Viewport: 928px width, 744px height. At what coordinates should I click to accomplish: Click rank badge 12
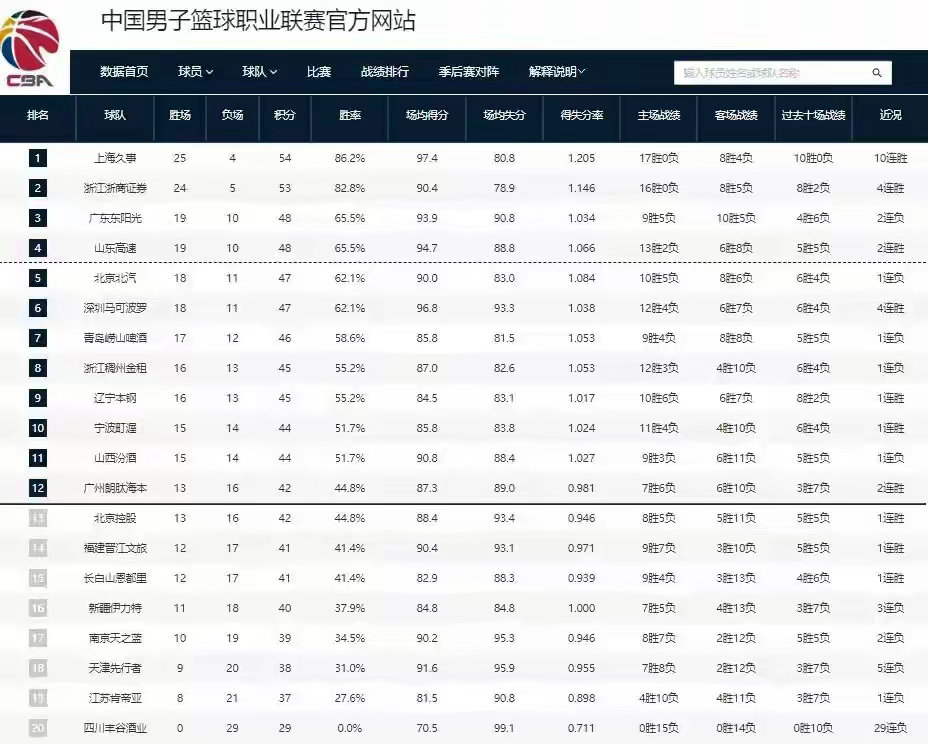pyautogui.click(x=37, y=488)
